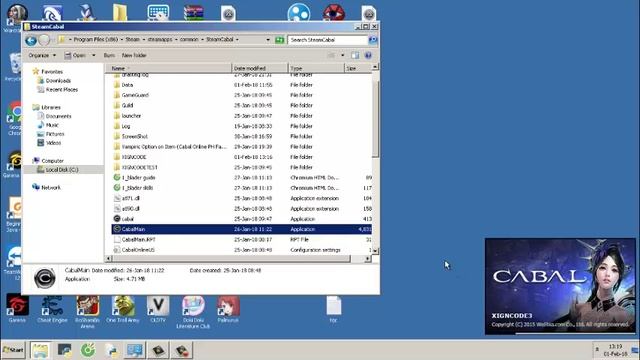Screen dimensions: 640x360
Task: Select Videos under Libraries
Action: pyautogui.click(x=53, y=143)
